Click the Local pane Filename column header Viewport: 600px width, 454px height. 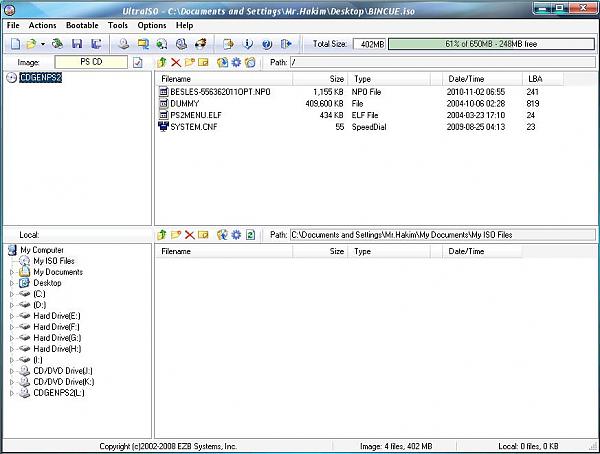pos(224,251)
